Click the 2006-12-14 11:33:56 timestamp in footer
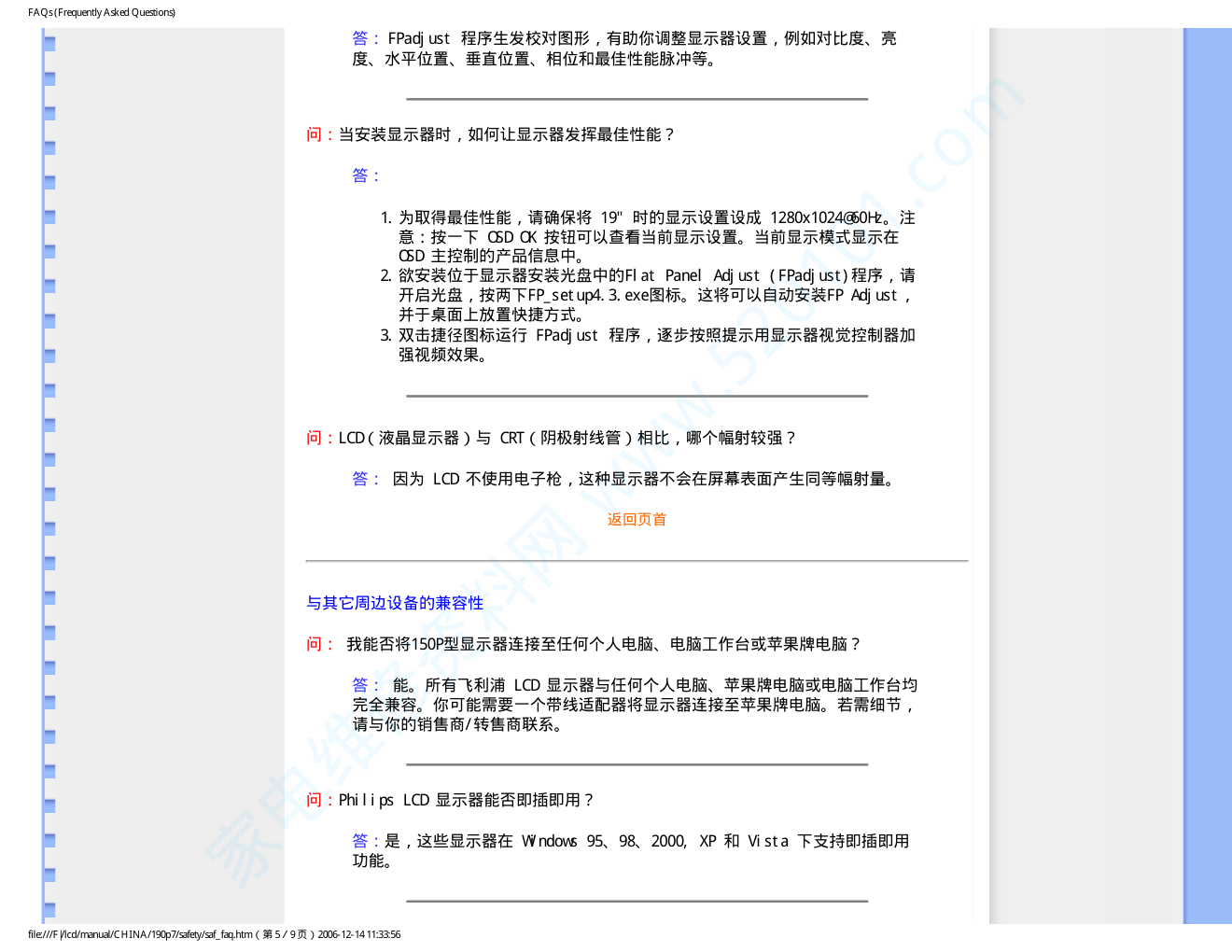This screenshot has width=1232, height=952. [358, 934]
